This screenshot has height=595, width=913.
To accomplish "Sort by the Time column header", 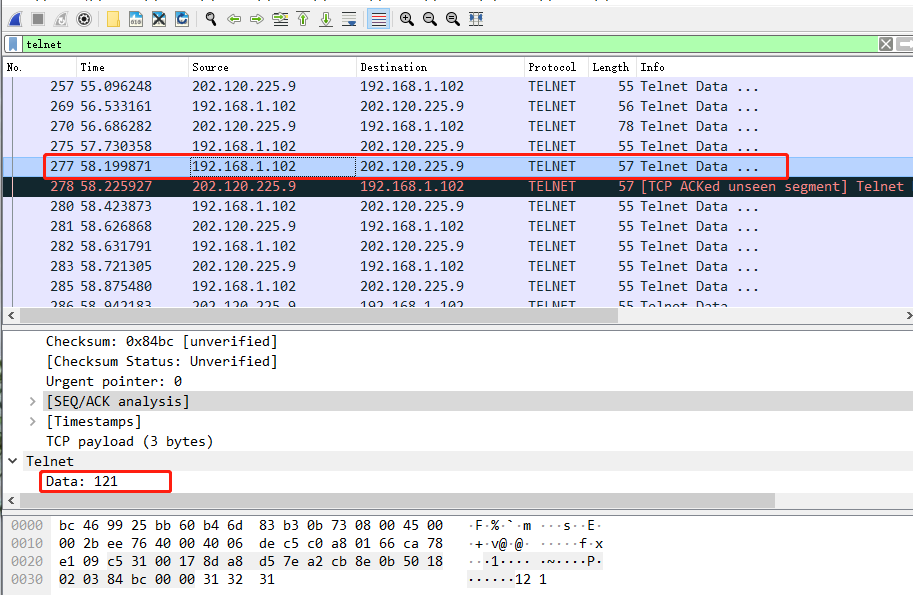I will 132,68.
